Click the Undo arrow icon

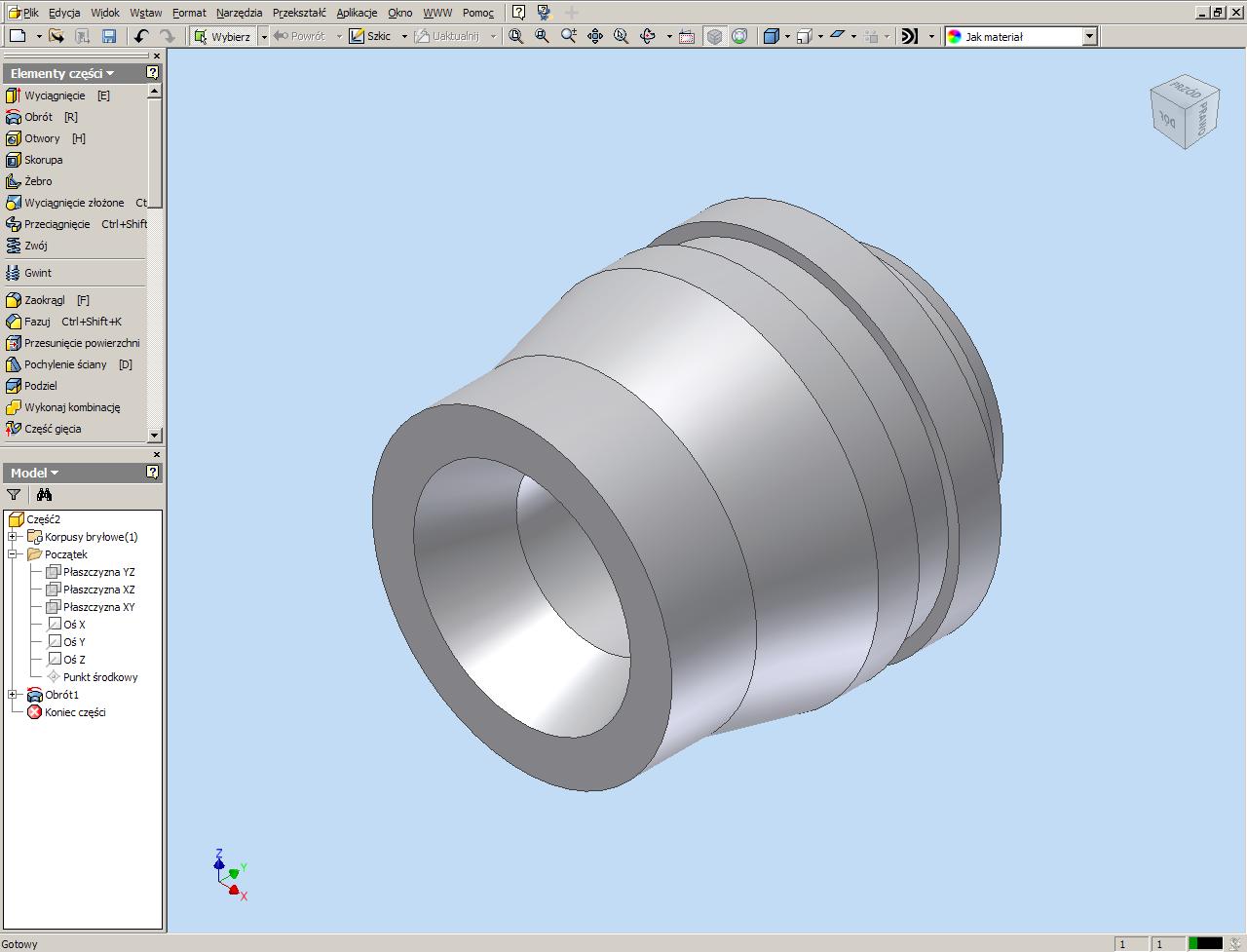pos(141,36)
